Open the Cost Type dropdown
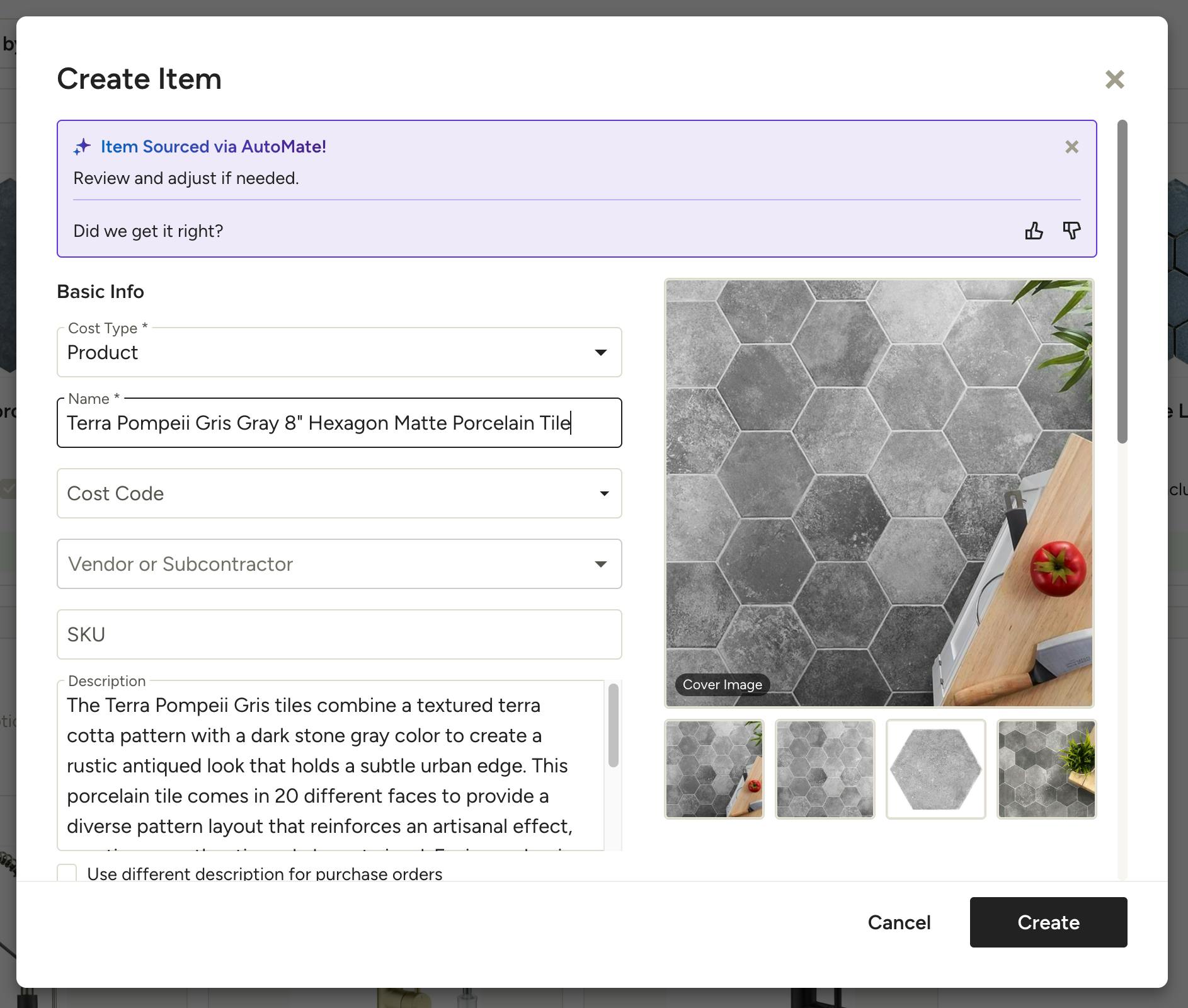The height and width of the screenshot is (1008, 1188). [339, 353]
